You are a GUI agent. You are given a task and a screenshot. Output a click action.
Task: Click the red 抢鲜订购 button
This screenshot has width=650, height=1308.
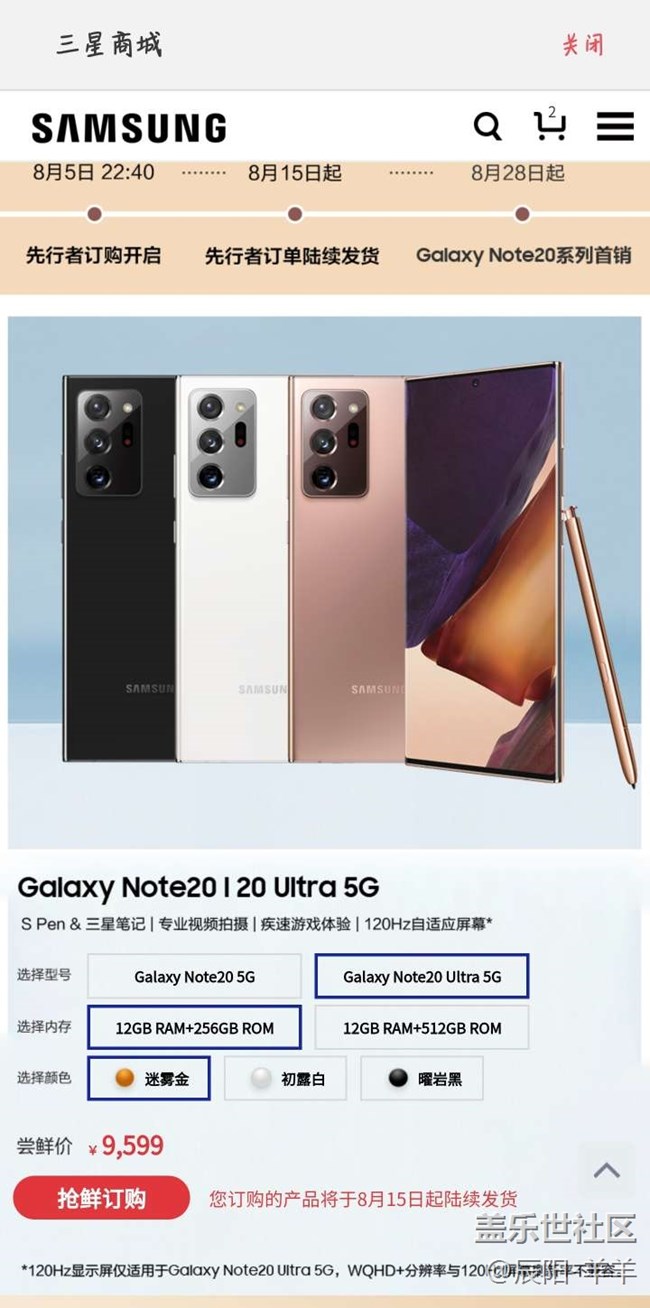coord(101,1198)
